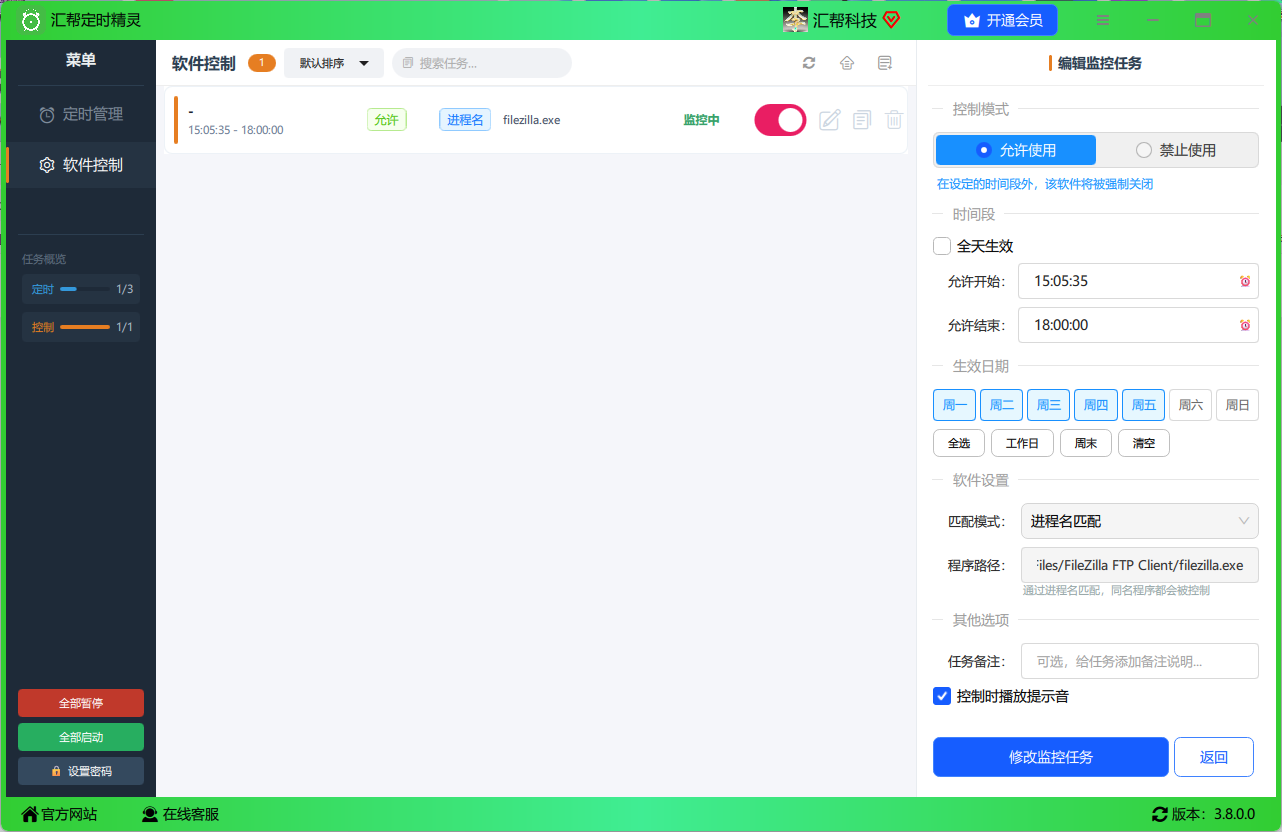Click 设置密码 button
This screenshot has height=832, width=1282.
[x=81, y=771]
